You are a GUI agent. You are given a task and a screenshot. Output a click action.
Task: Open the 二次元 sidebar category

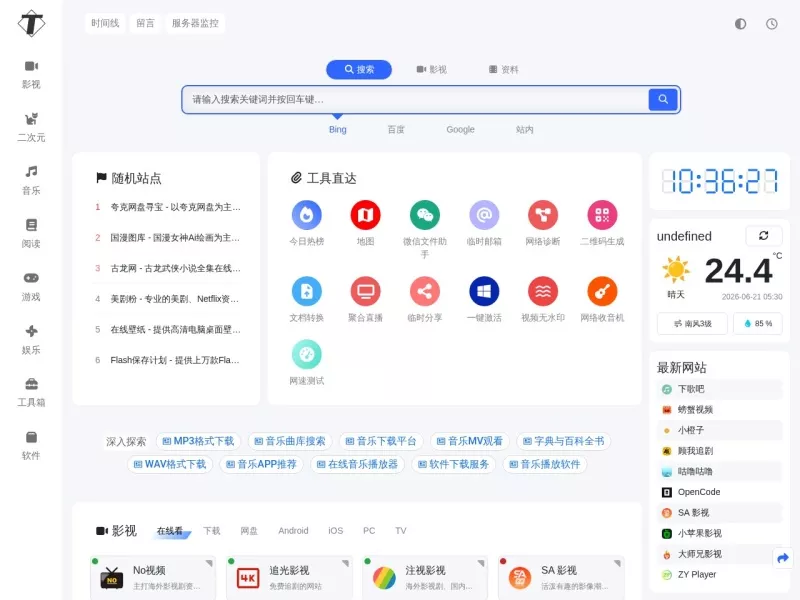[31, 128]
